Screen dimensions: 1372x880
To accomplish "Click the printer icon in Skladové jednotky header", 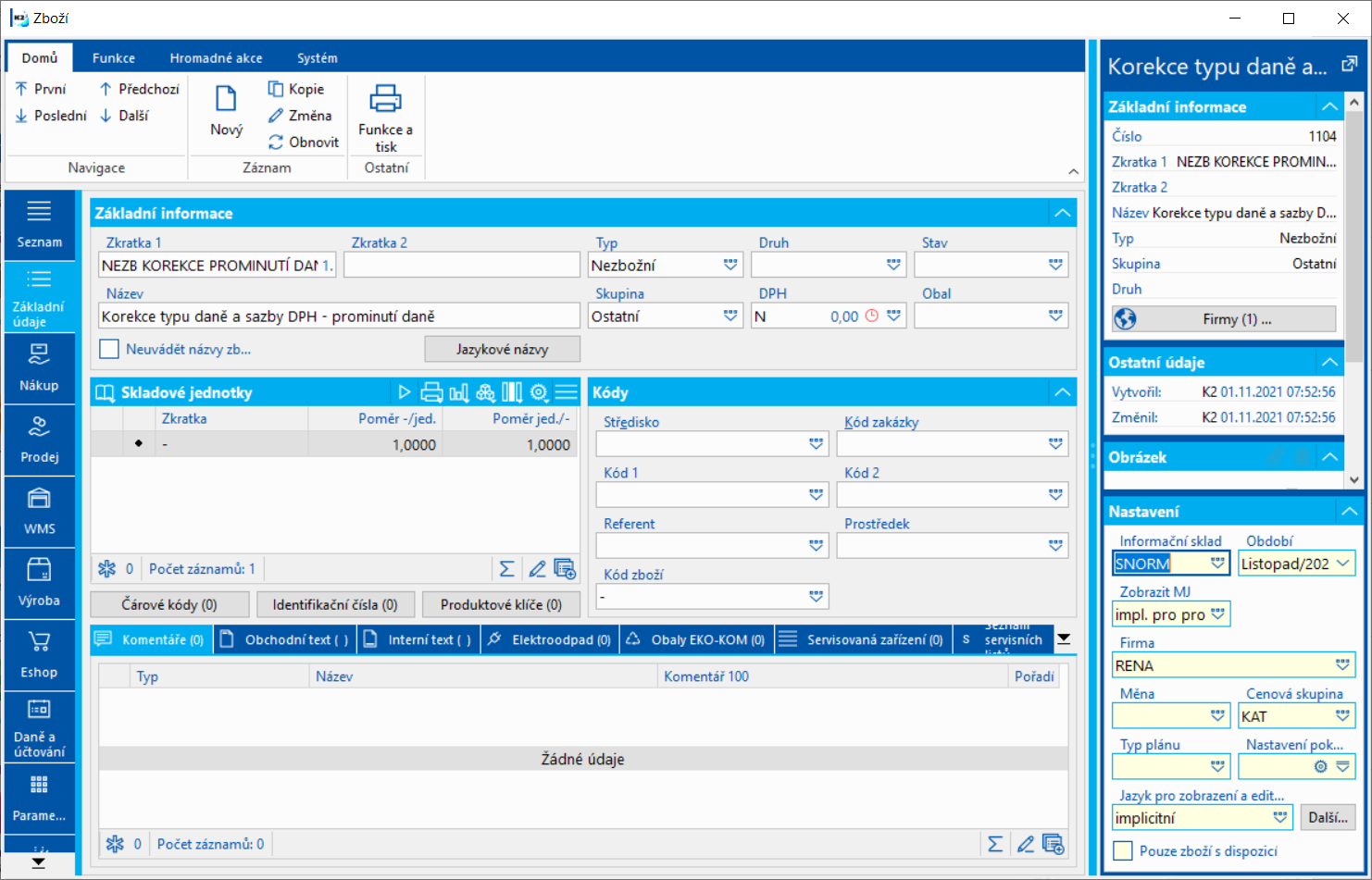I will pos(431,392).
